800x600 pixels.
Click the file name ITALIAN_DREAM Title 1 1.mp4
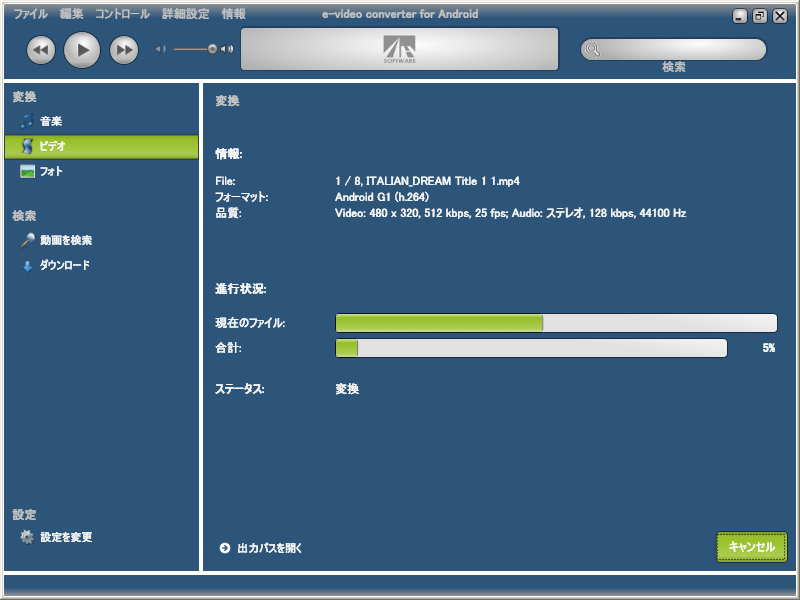coord(442,181)
